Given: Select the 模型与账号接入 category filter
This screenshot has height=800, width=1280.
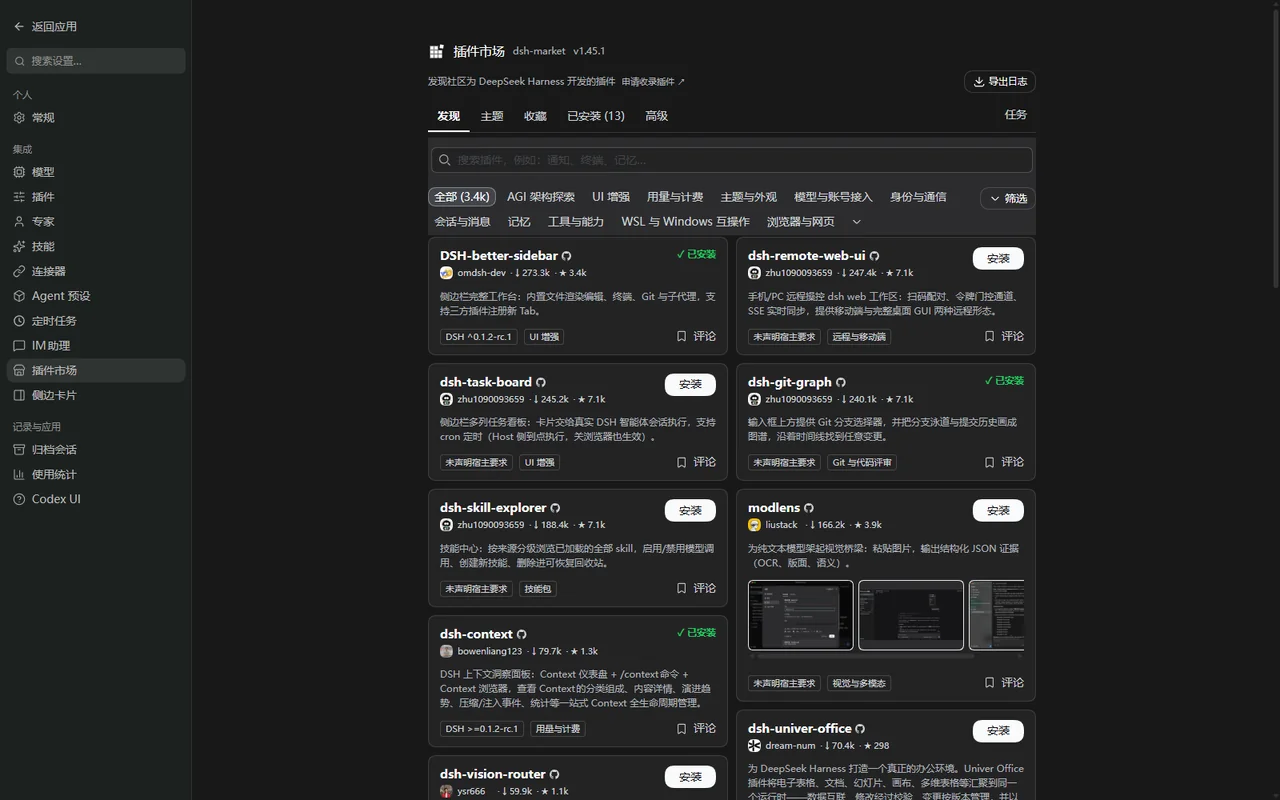Looking at the screenshot, I should 833,197.
